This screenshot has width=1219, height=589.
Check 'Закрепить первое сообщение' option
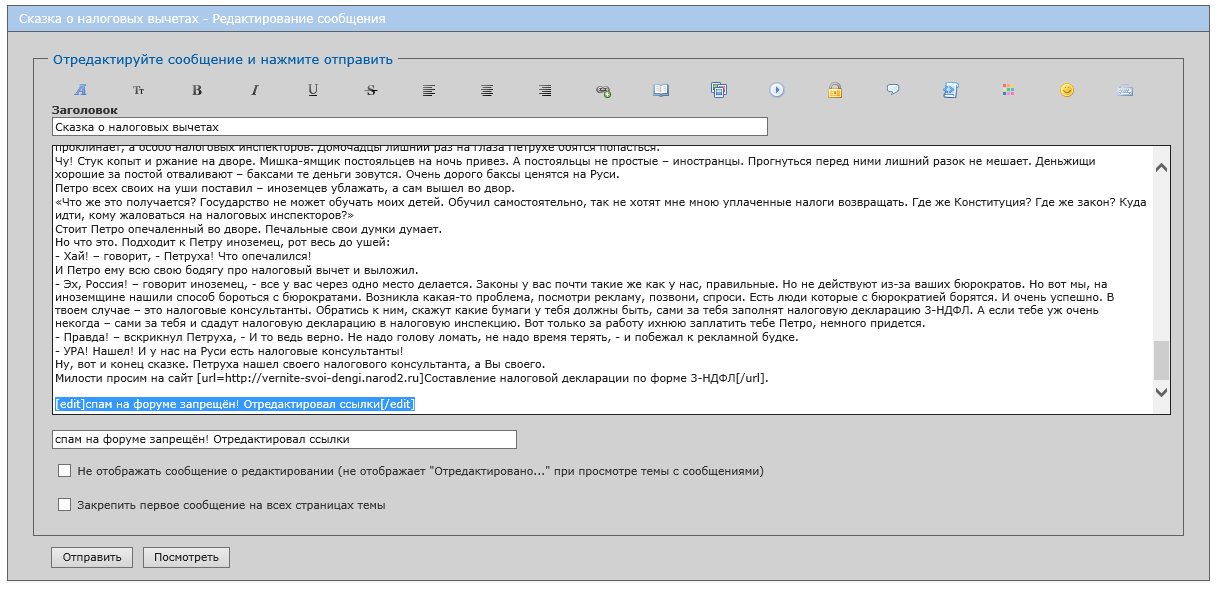pyautogui.click(x=65, y=505)
